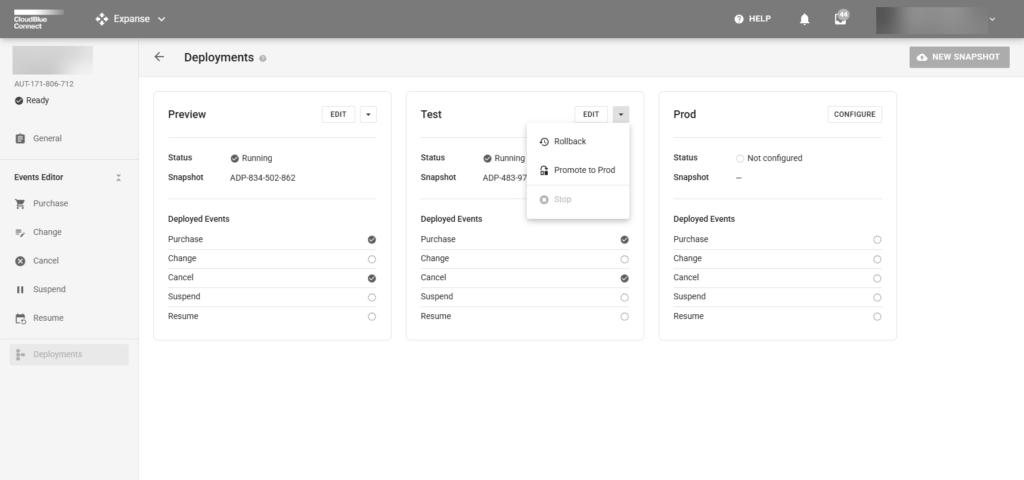Click the Promote to Prod icon
1024x480 pixels.
pyautogui.click(x=544, y=170)
